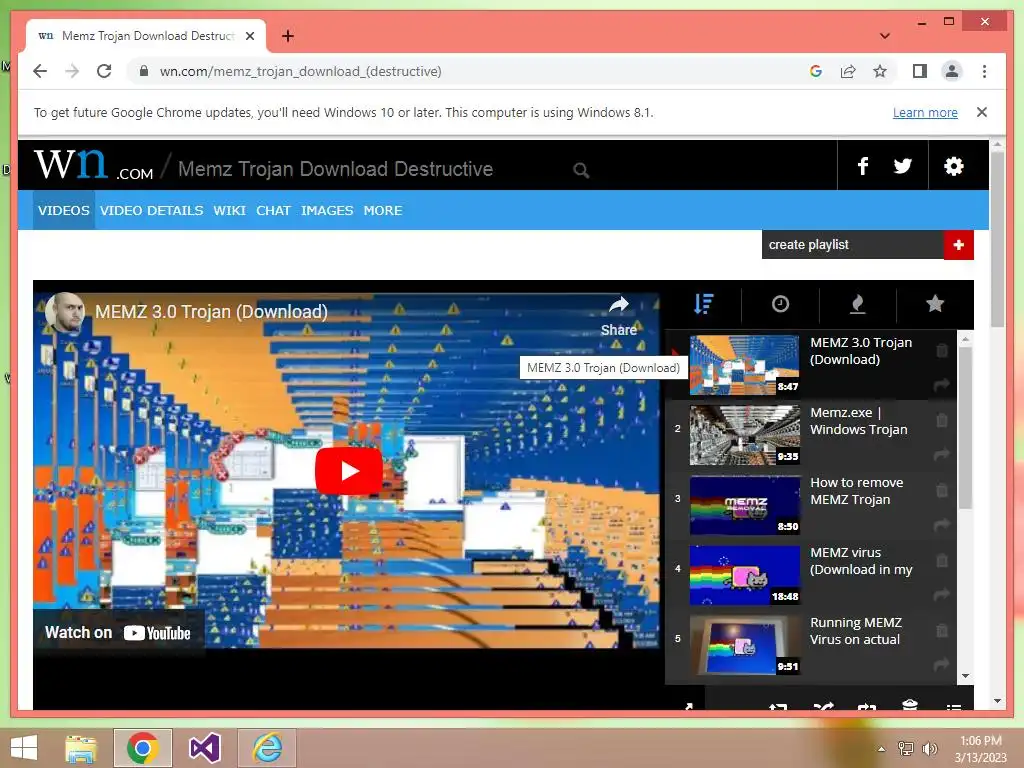
Task: Click the Learn more link
Action: [x=925, y=112]
